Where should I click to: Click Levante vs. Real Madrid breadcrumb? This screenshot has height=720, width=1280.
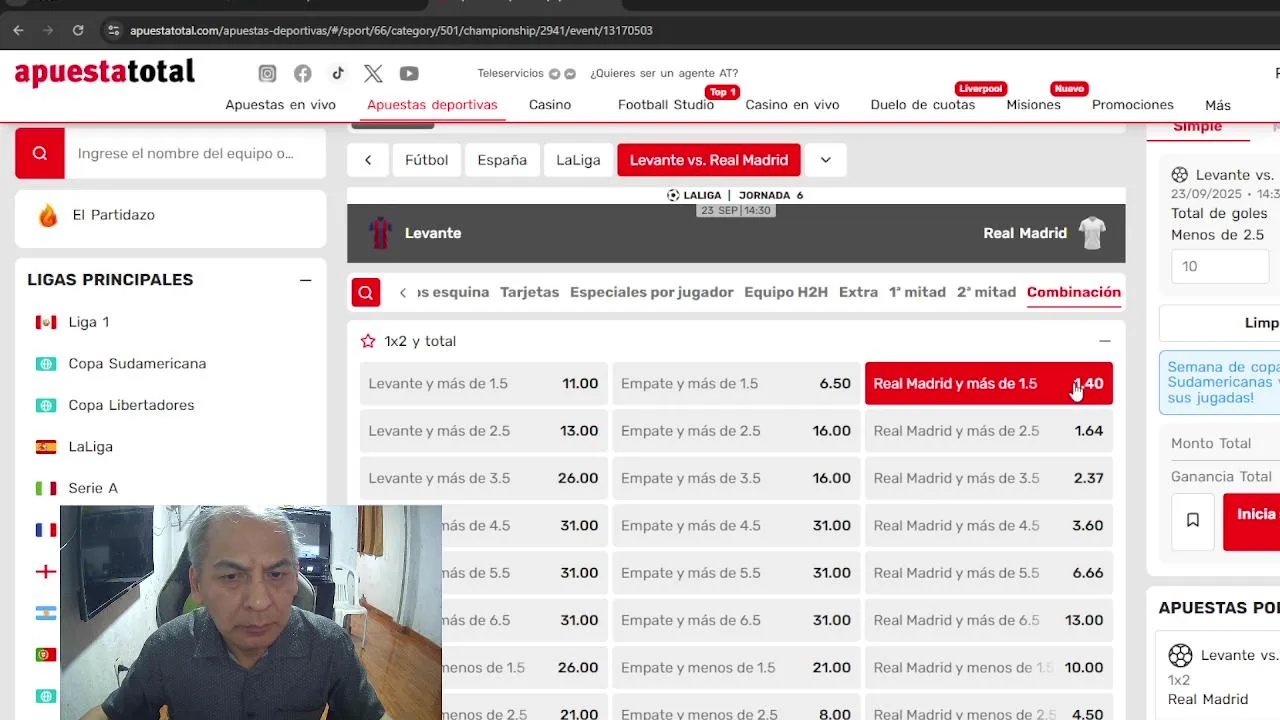(709, 160)
